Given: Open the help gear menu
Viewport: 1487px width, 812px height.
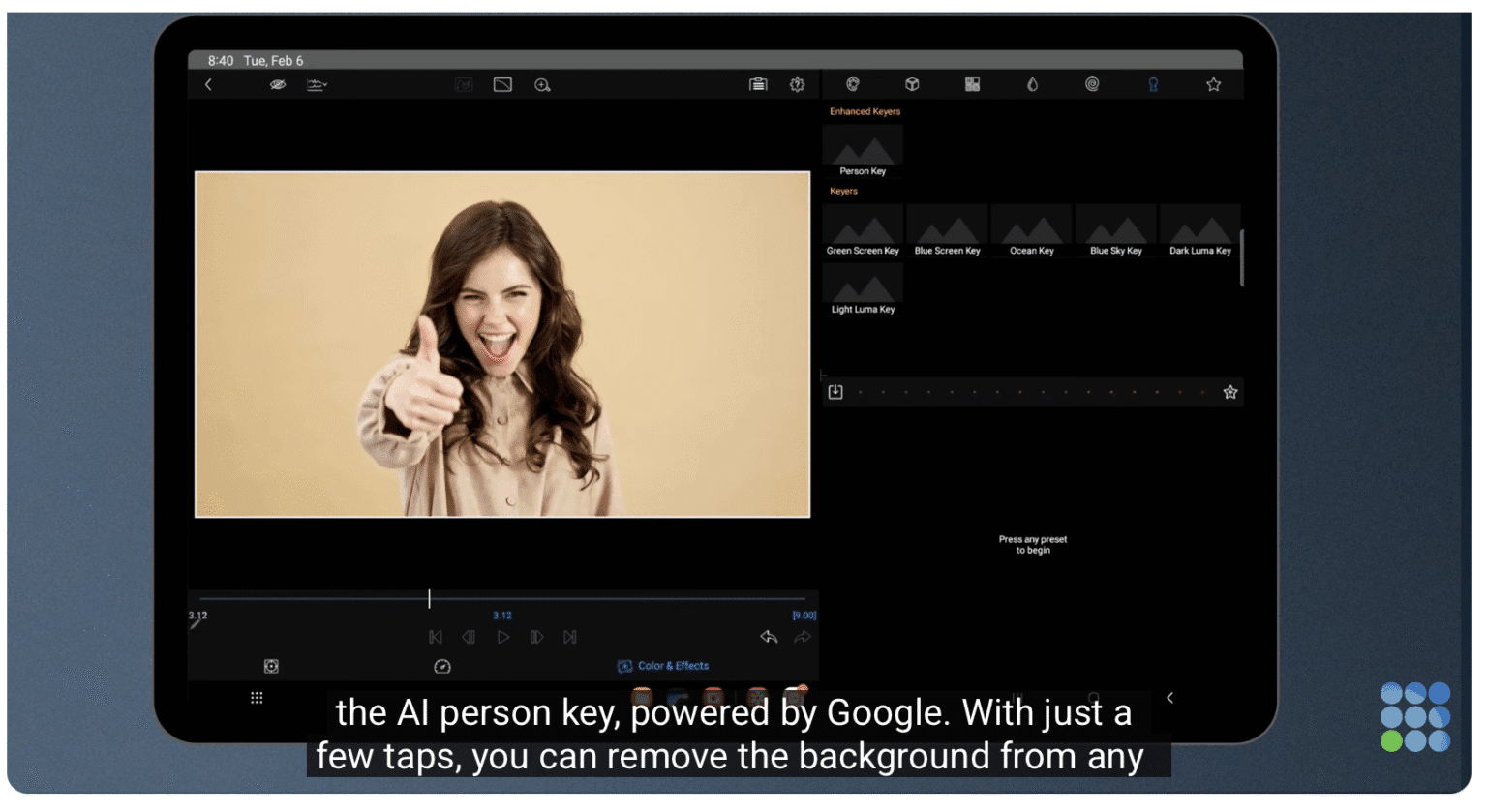Looking at the screenshot, I should (797, 84).
